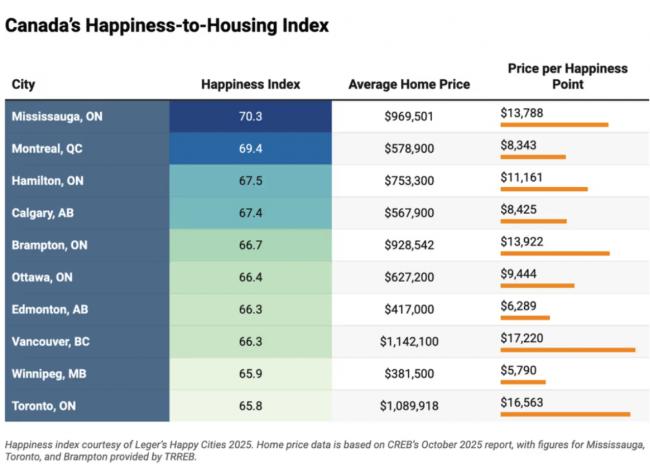Click the Toronto, ON city cell

pyautogui.click(x=46, y=406)
